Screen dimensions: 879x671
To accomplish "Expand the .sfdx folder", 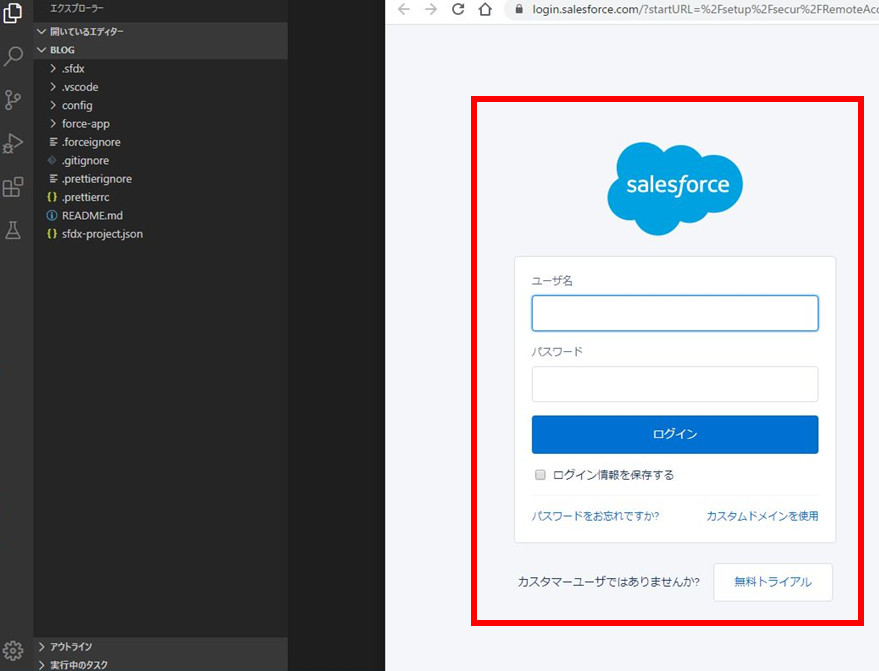I will click(74, 68).
